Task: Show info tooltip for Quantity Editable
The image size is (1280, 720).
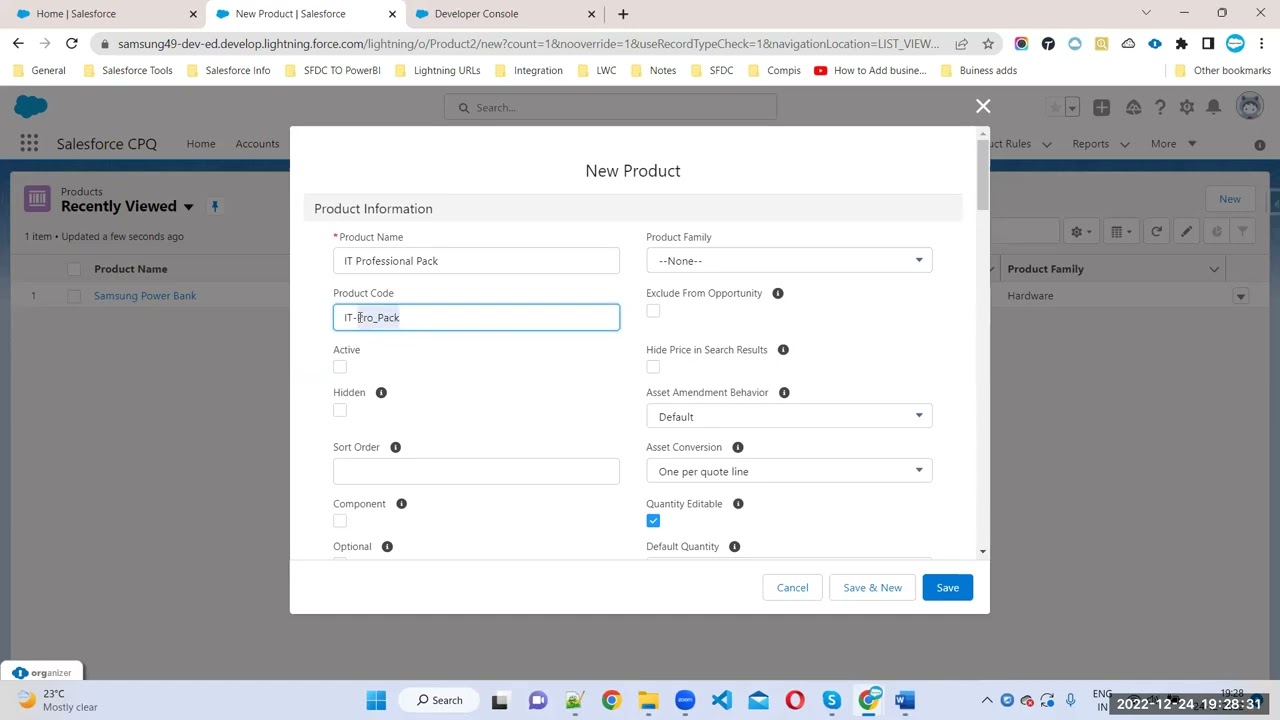Action: point(738,504)
